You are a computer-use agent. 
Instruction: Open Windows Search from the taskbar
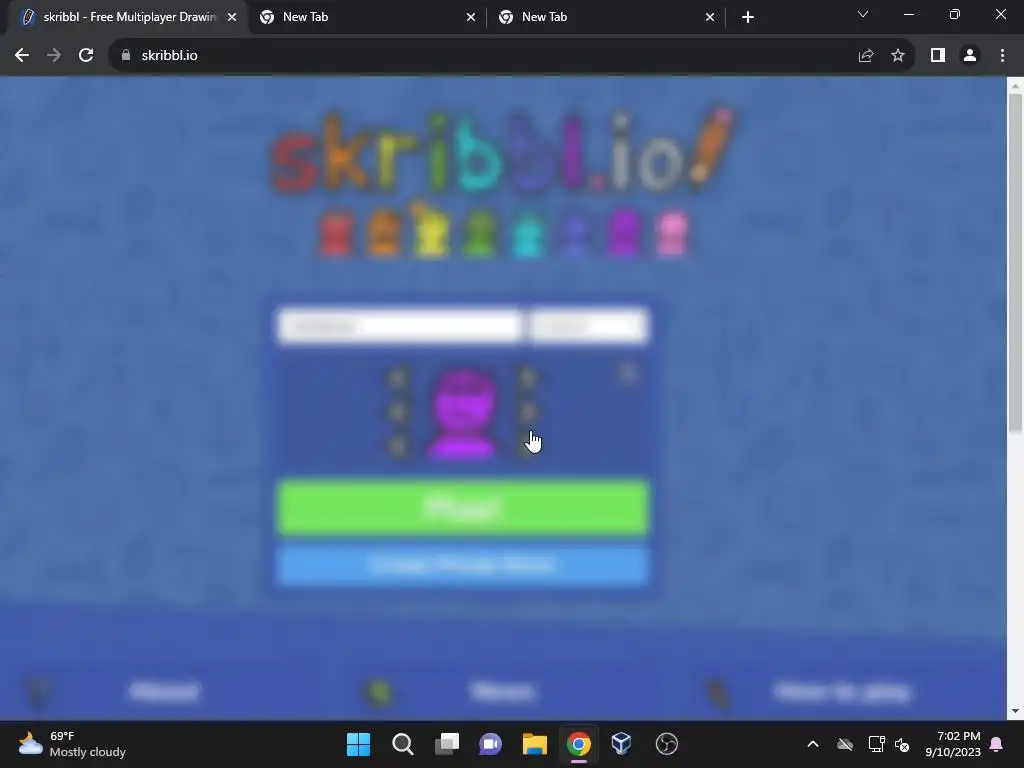pyautogui.click(x=402, y=744)
